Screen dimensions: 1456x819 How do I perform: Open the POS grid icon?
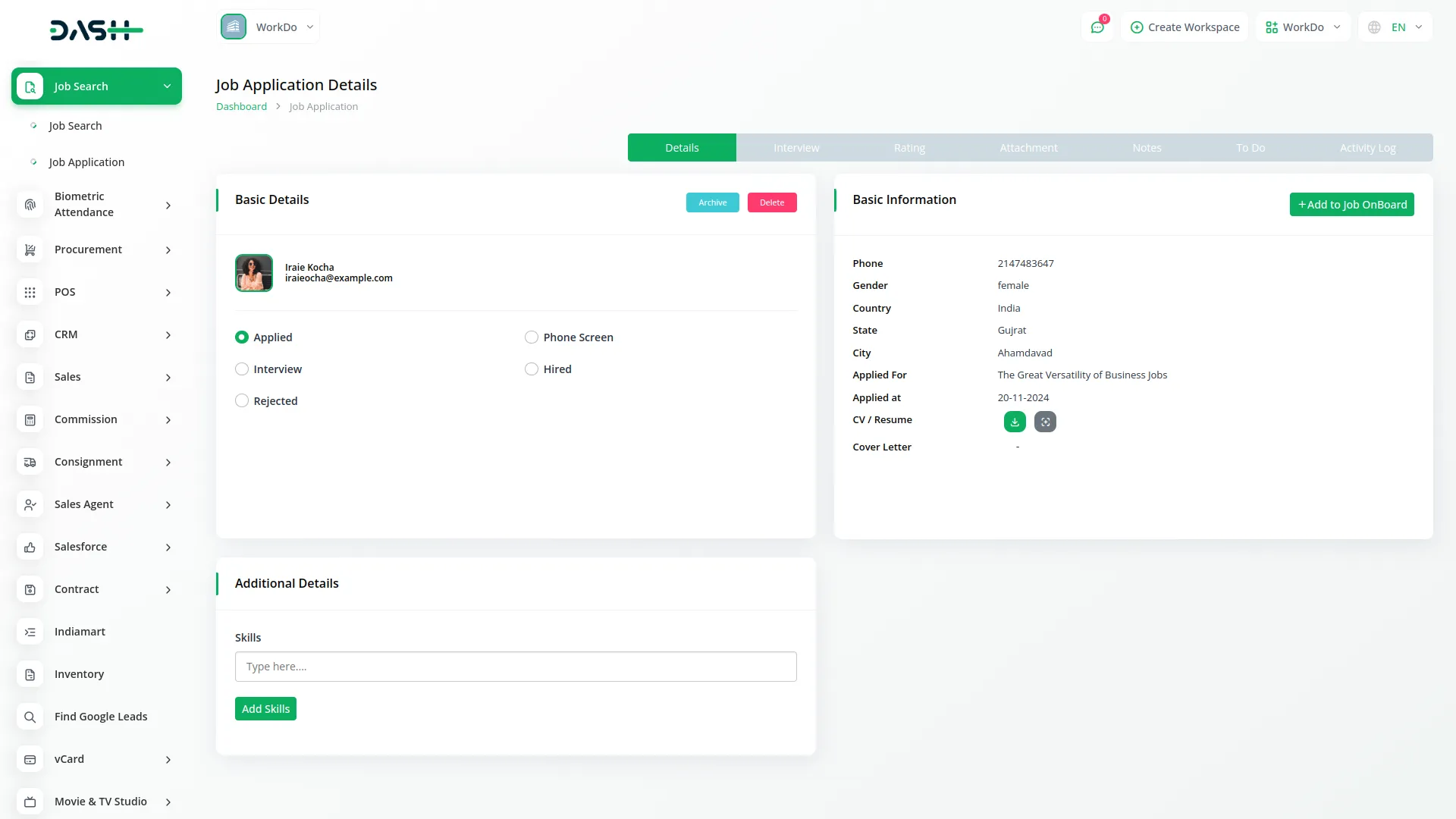pyautogui.click(x=30, y=292)
